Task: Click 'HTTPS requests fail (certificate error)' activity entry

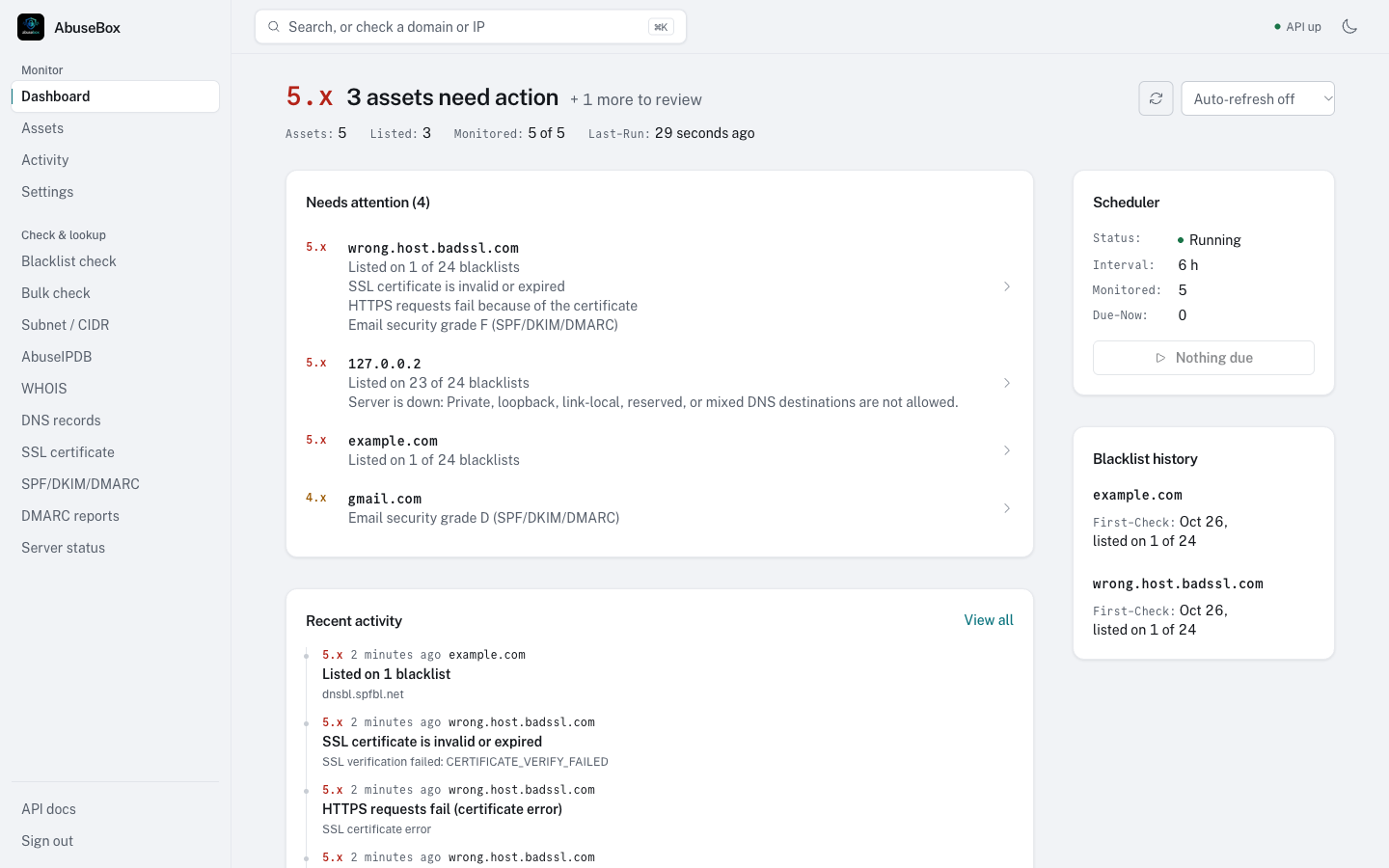Action: pos(442,809)
